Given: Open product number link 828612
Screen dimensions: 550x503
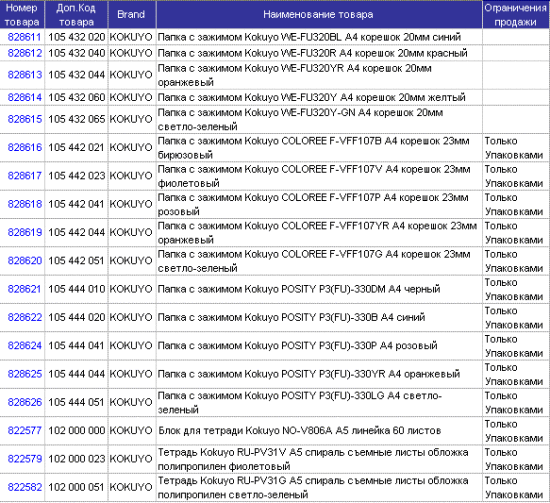Looking at the screenshot, I should 25,53.
